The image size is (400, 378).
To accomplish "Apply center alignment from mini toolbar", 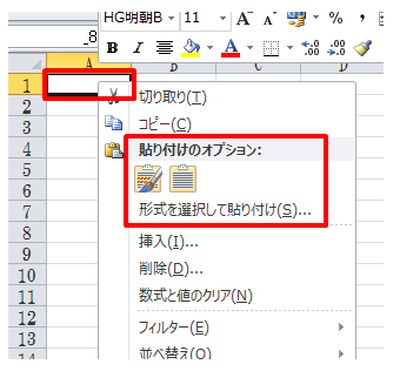I will coord(165,48).
